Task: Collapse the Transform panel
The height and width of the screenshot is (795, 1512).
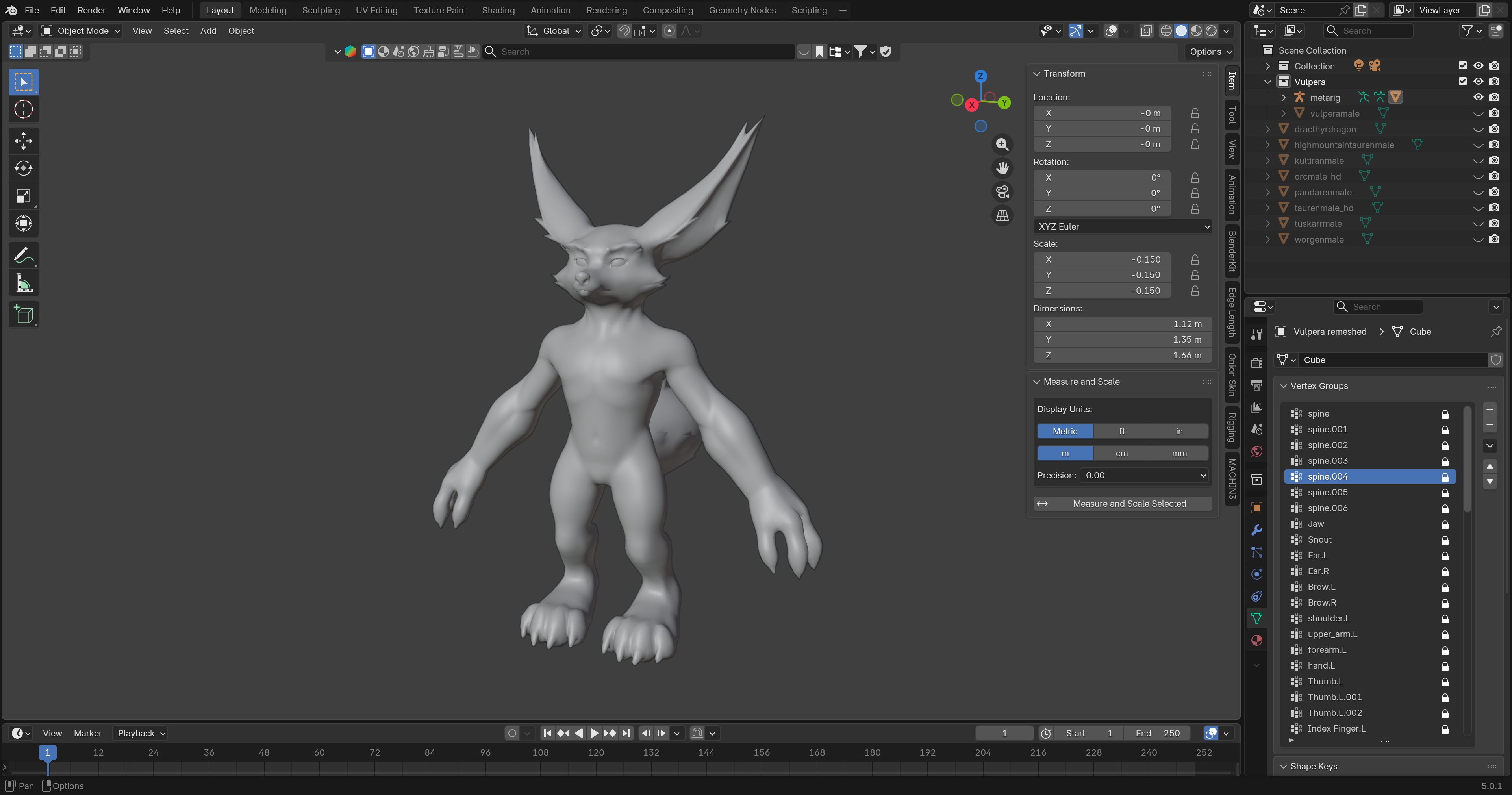Action: [x=1037, y=74]
